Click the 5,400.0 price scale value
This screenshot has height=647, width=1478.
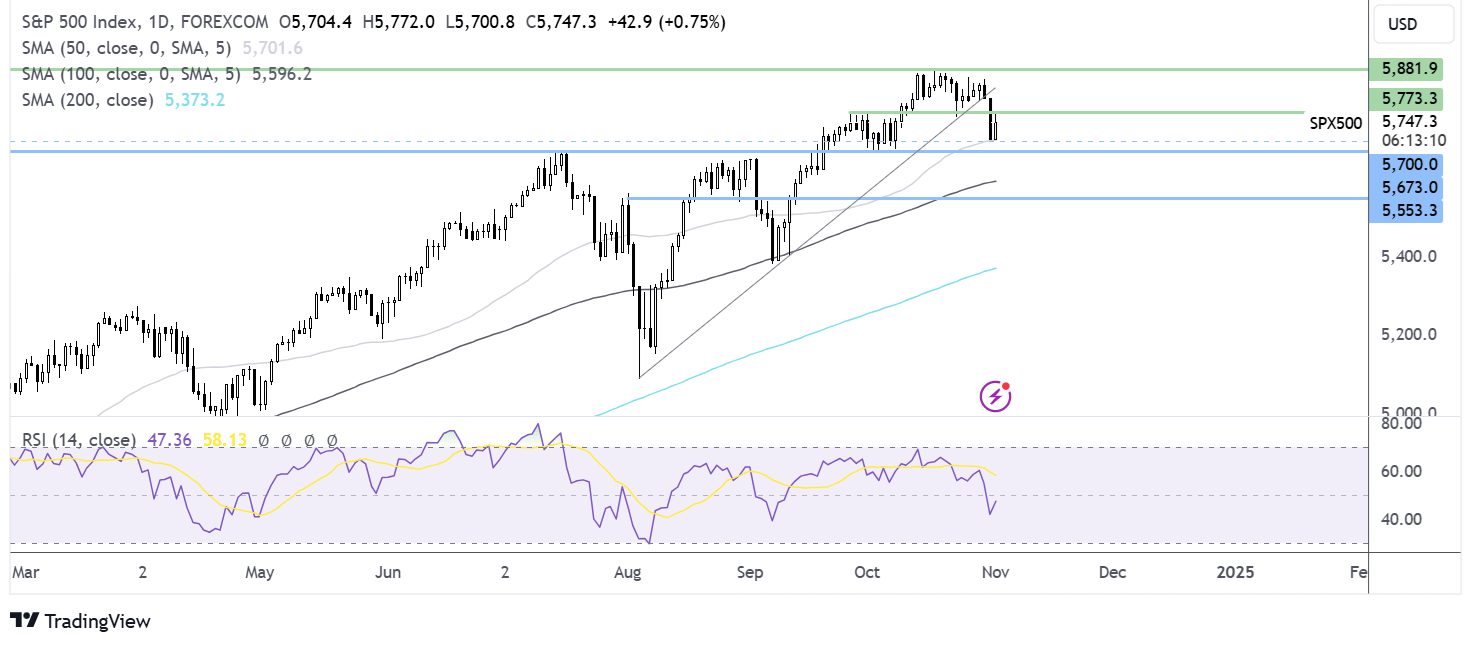point(1408,257)
